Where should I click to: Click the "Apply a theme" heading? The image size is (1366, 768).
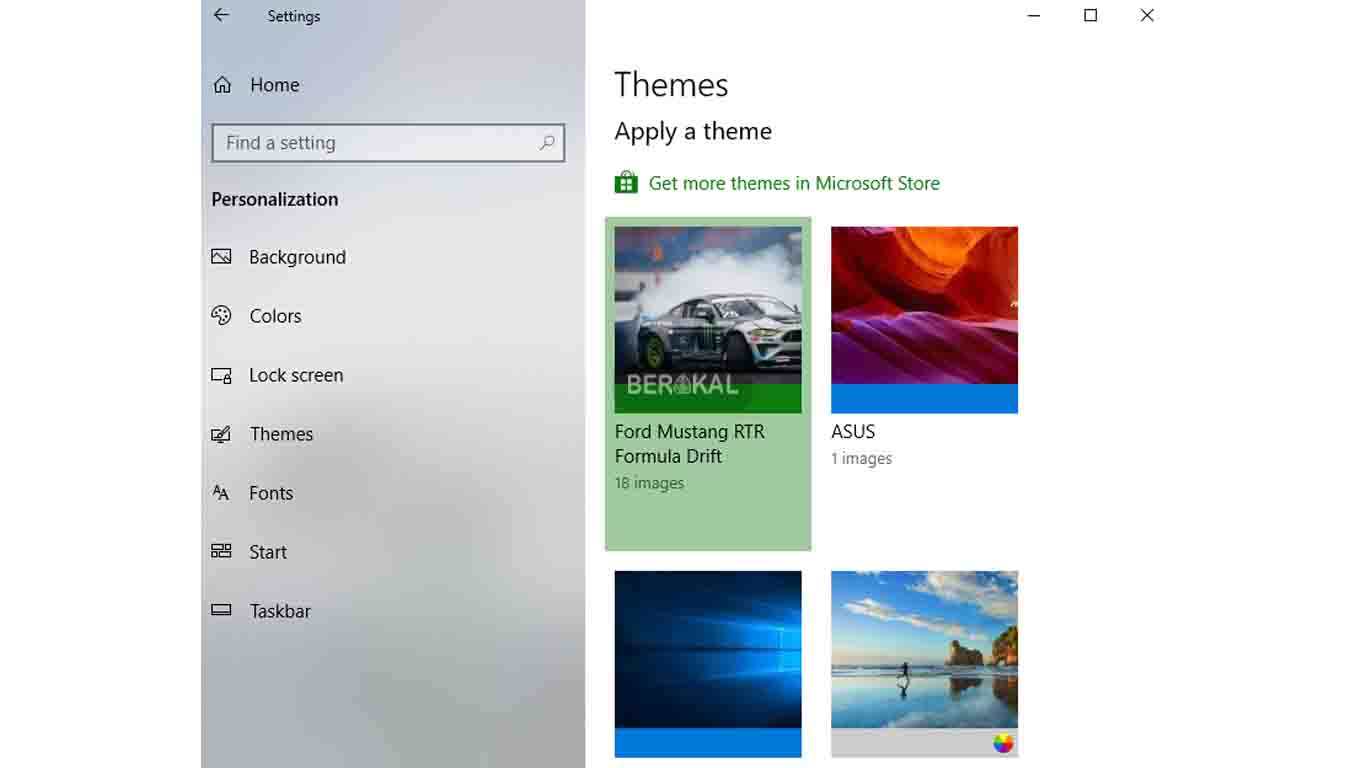pyautogui.click(x=693, y=131)
